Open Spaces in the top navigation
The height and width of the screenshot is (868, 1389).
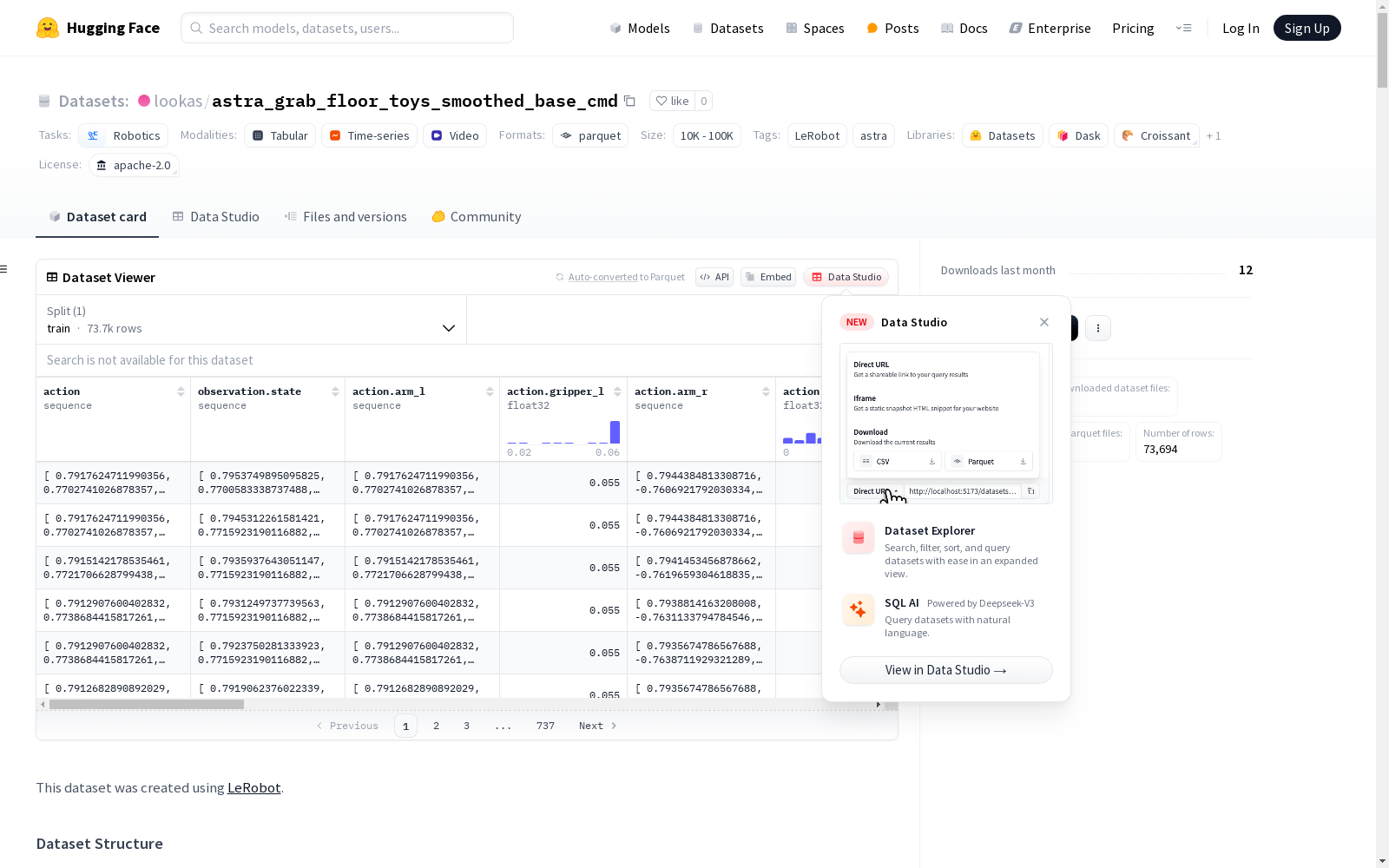[815, 28]
